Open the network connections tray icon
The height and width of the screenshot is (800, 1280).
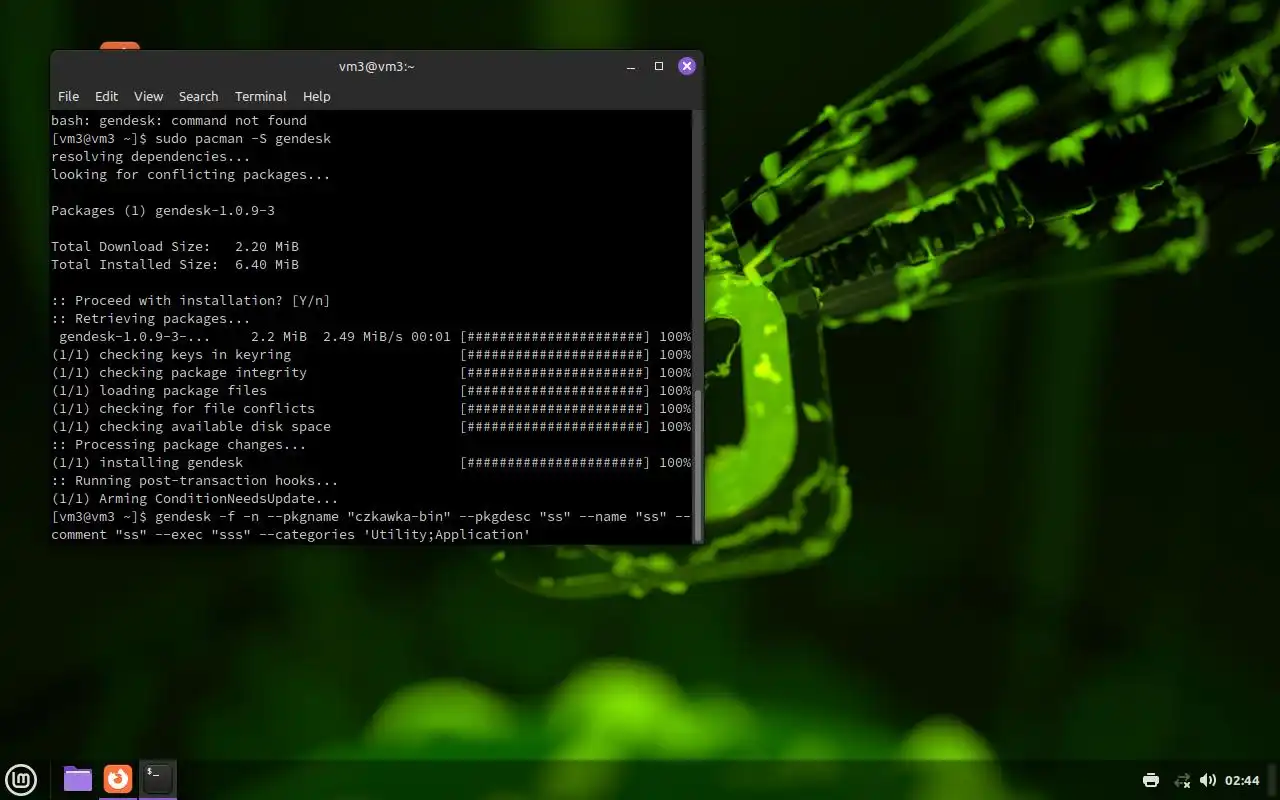pos(1182,780)
